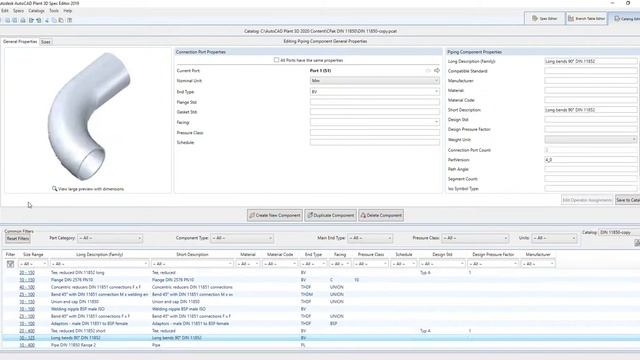The image size is (640, 360).
Task: Click the Long Description (Family) column header
Action: [100, 254]
